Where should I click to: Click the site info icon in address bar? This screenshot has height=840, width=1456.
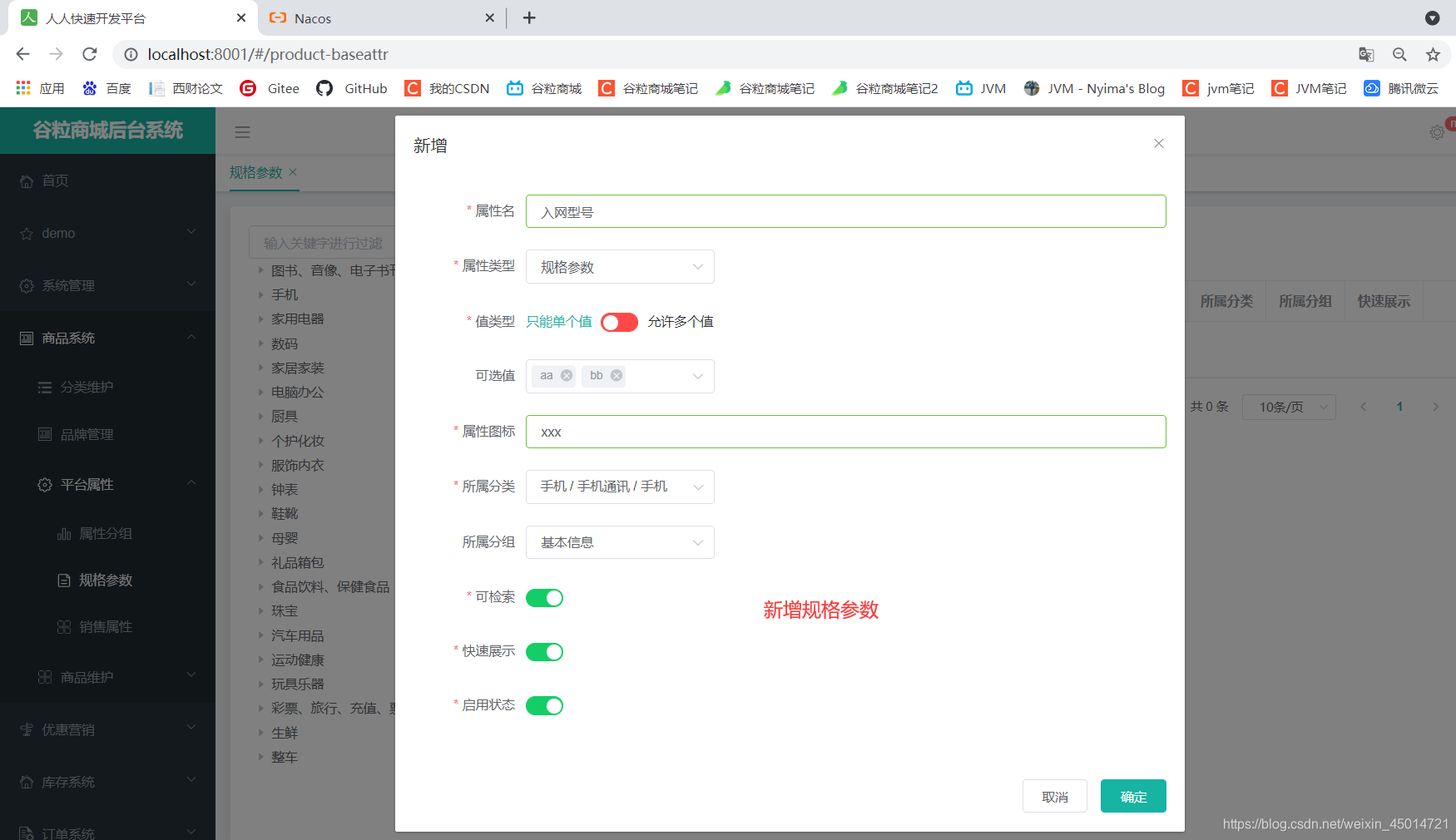(131, 54)
